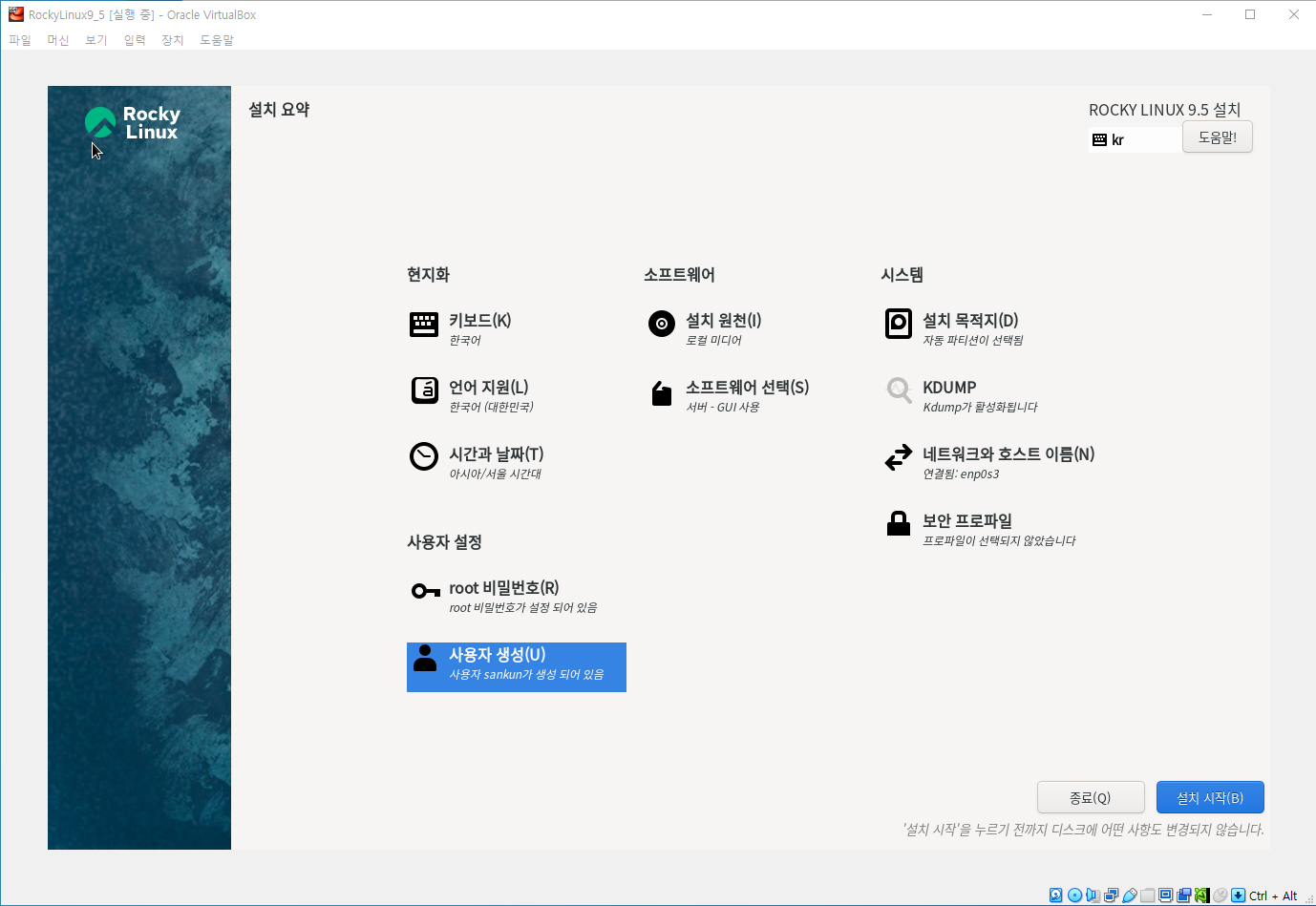Click VirtualBox hard disk status icon
This screenshot has width=1316, height=906.
(1055, 895)
